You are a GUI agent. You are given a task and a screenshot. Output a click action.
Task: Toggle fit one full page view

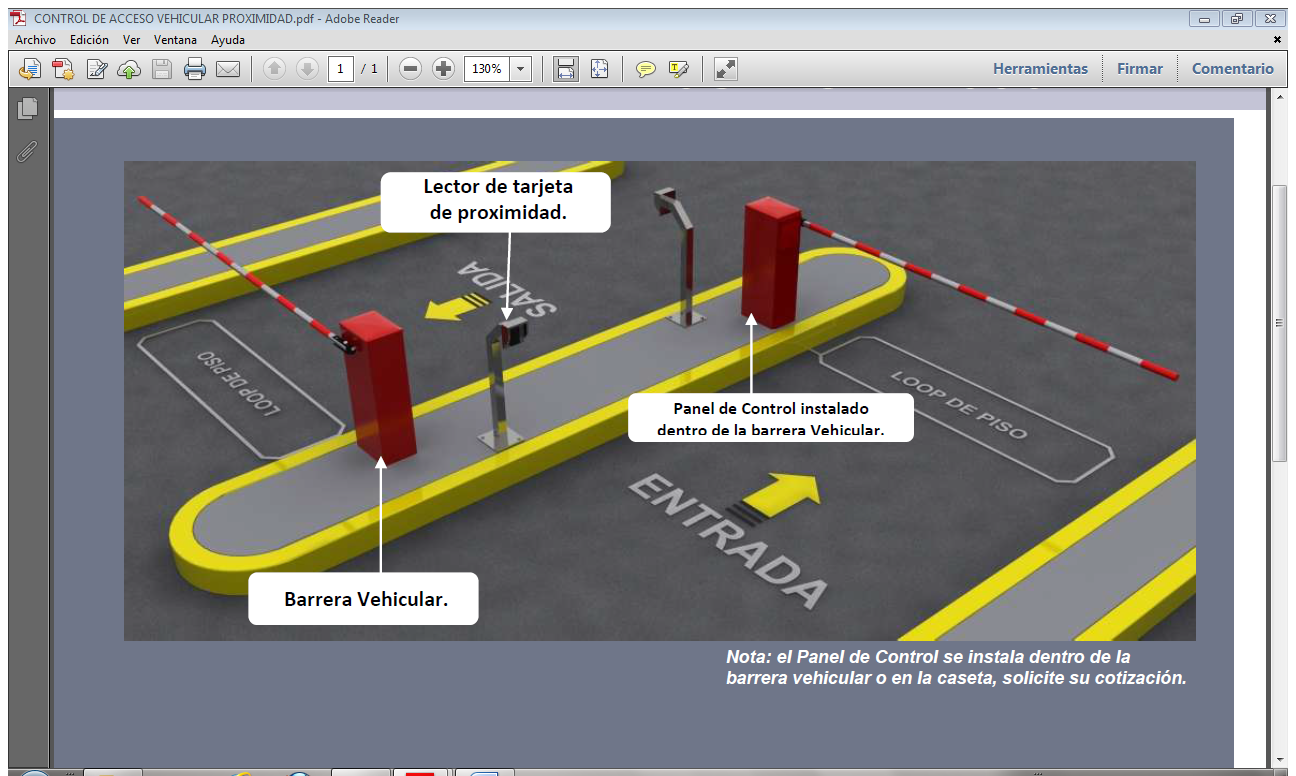599,69
